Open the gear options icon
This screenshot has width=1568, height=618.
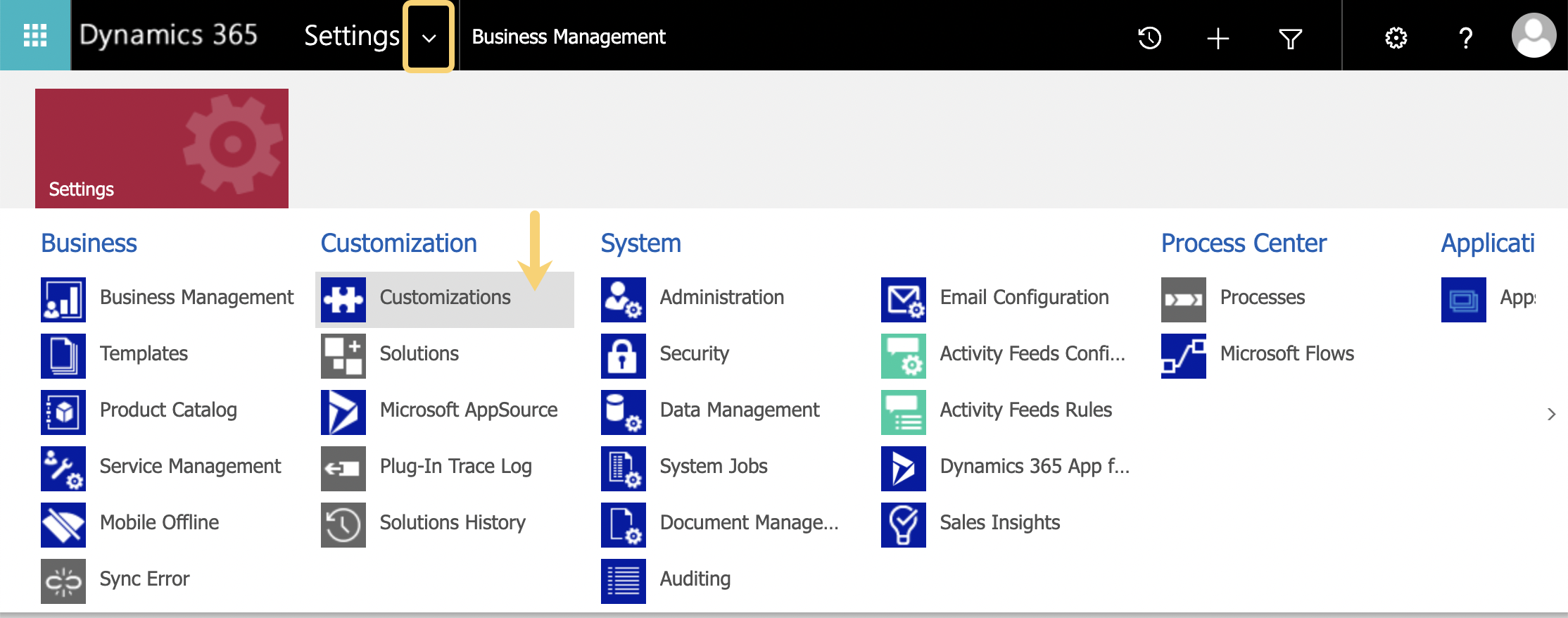tap(1396, 38)
